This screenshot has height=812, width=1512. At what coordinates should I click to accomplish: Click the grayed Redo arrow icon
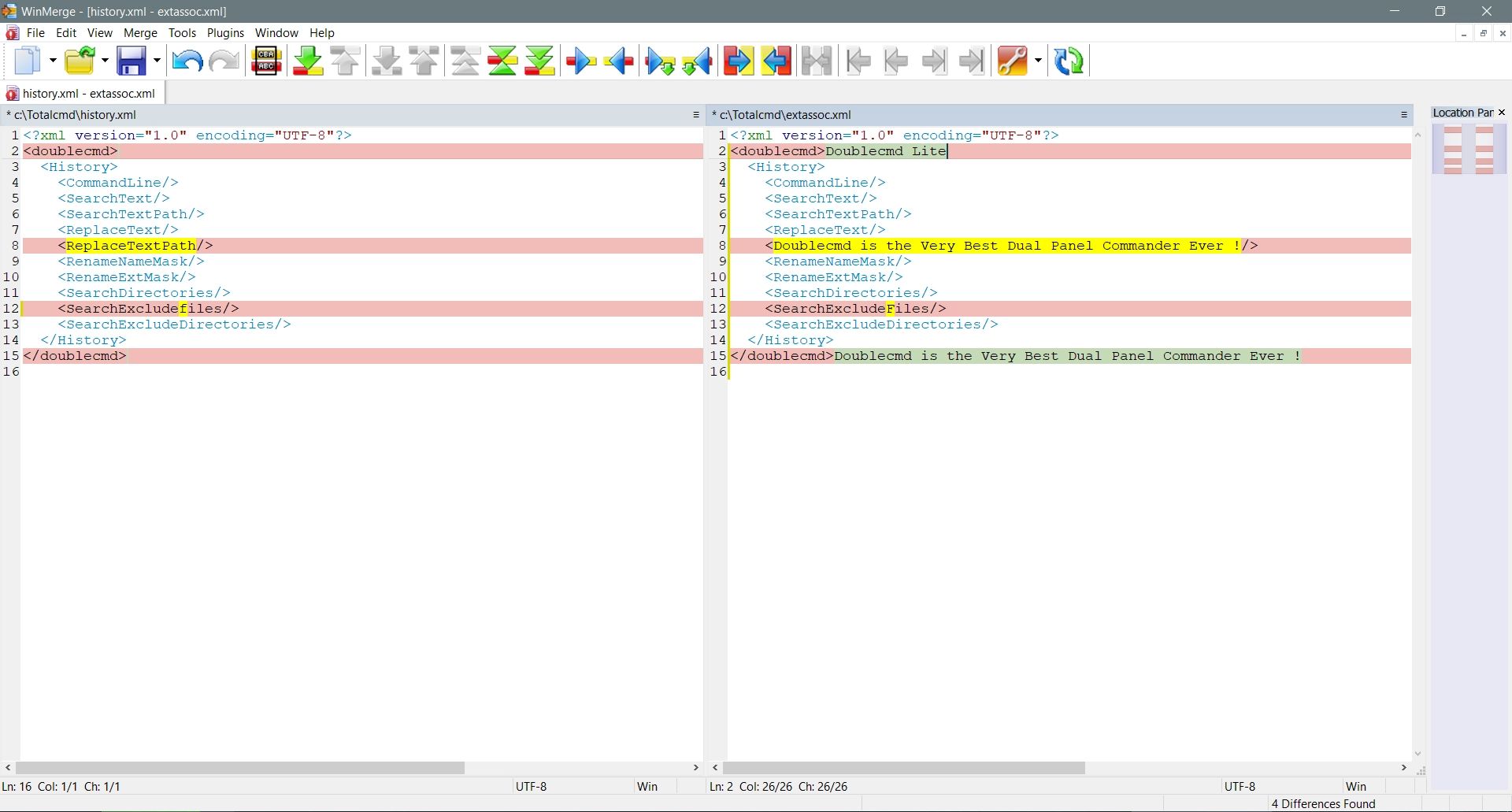tap(224, 61)
